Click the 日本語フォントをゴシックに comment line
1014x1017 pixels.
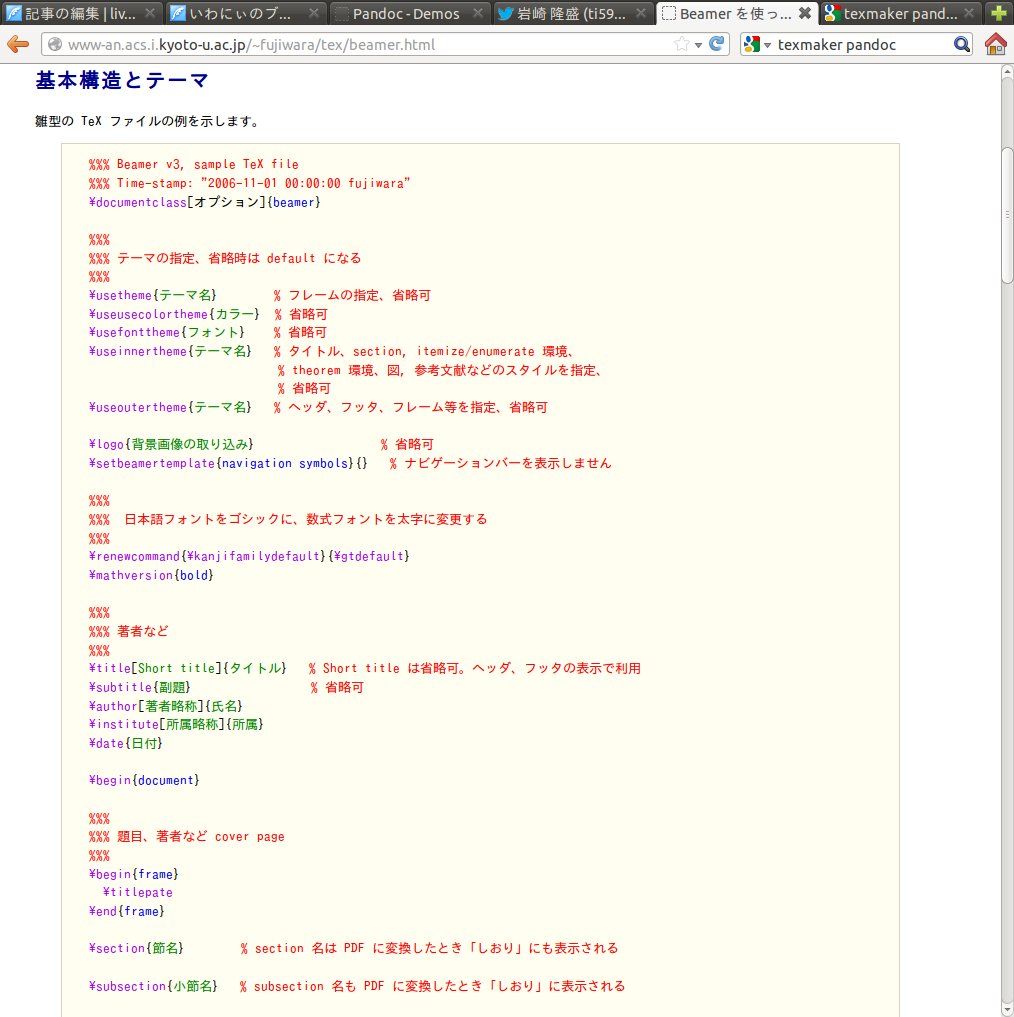[288, 519]
